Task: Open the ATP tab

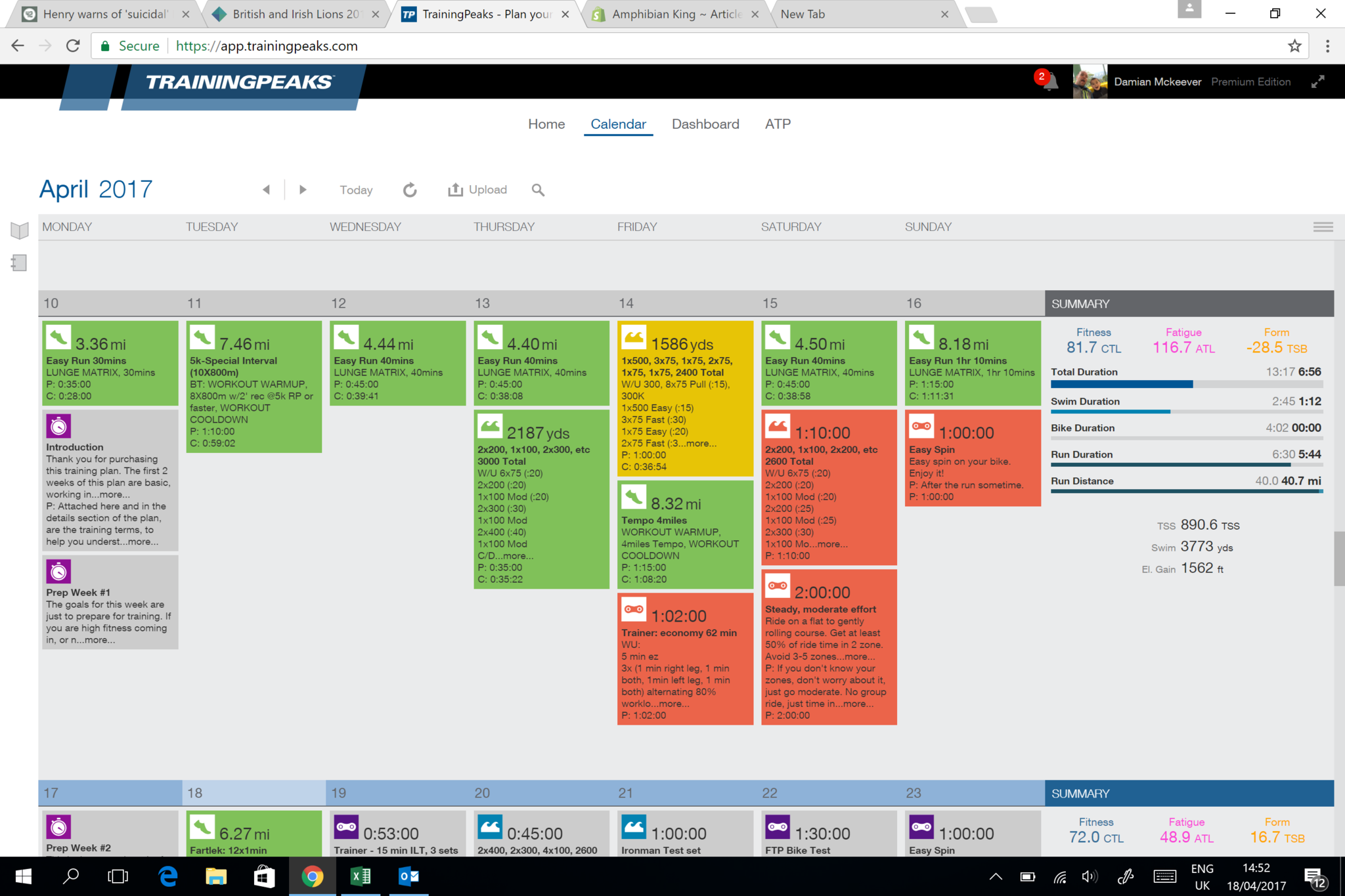Action: [778, 124]
